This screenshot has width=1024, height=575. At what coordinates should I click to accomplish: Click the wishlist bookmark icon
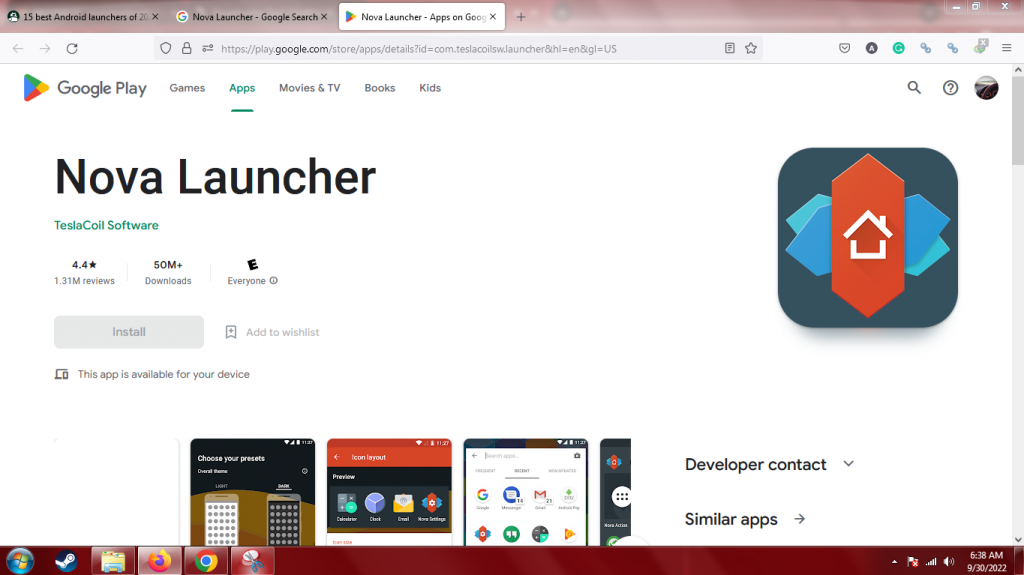[x=231, y=332]
